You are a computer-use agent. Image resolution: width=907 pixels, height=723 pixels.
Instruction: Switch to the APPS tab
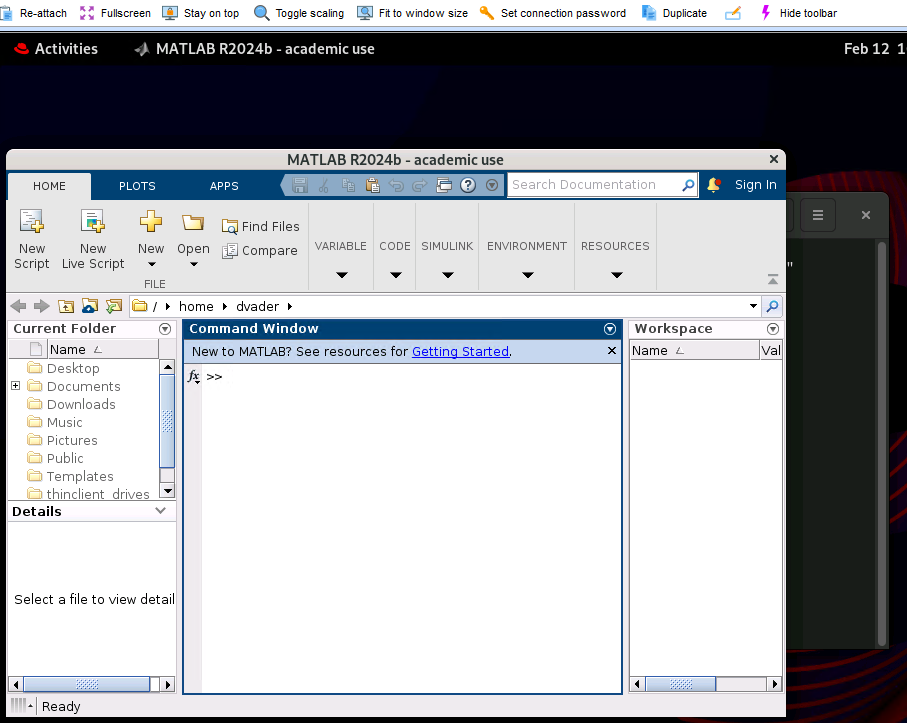pos(224,186)
